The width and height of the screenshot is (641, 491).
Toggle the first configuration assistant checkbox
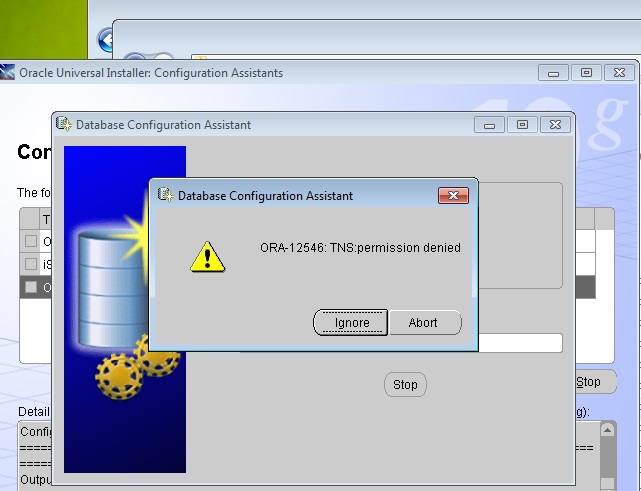tap(31, 241)
